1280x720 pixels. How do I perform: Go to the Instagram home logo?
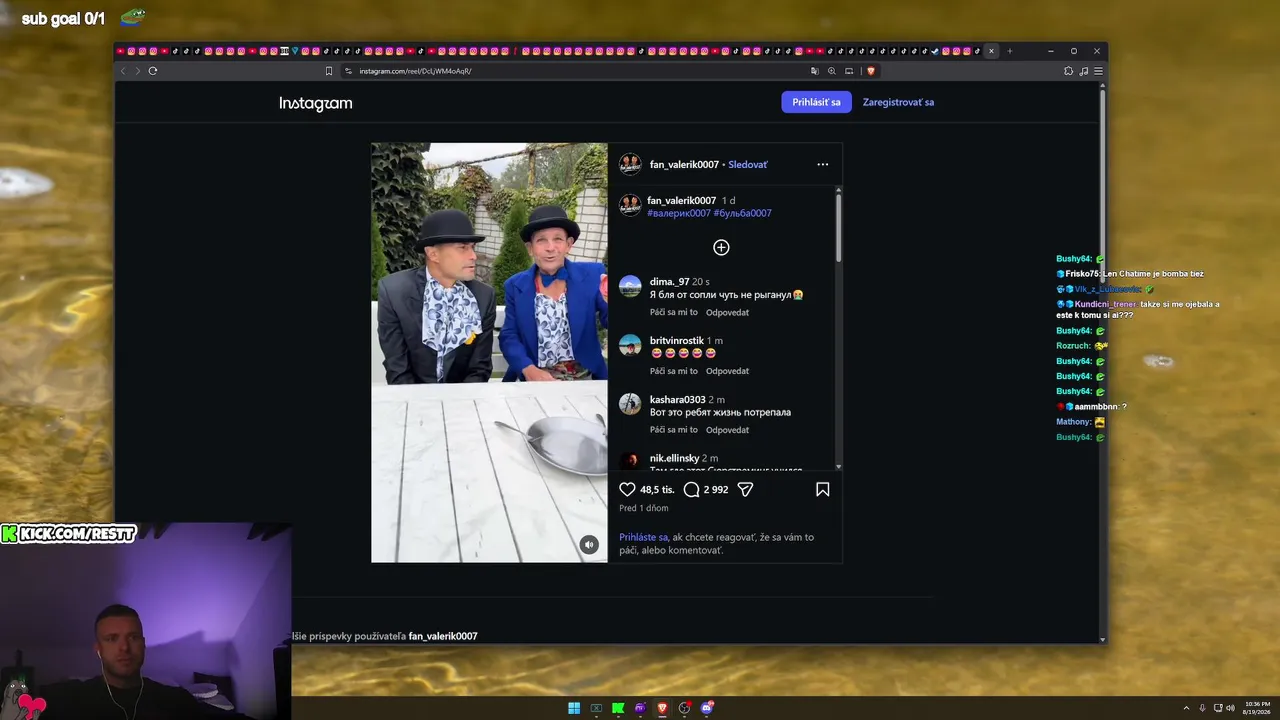[315, 103]
